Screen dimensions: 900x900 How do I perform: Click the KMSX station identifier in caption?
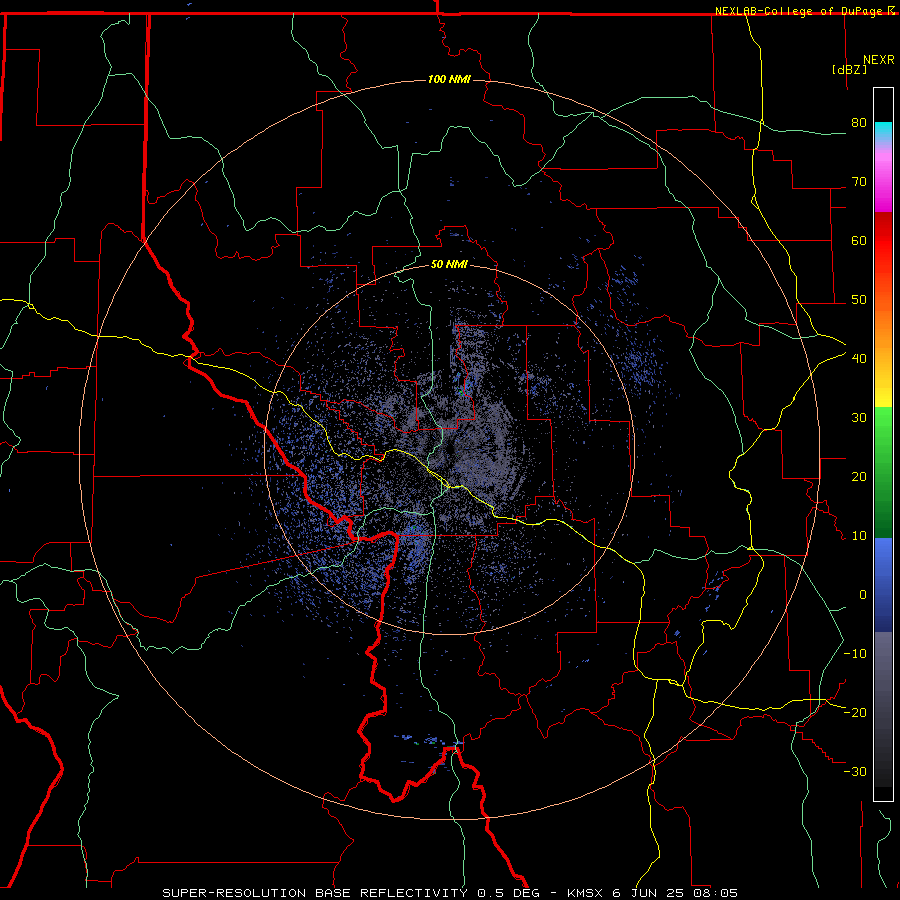click(585, 893)
